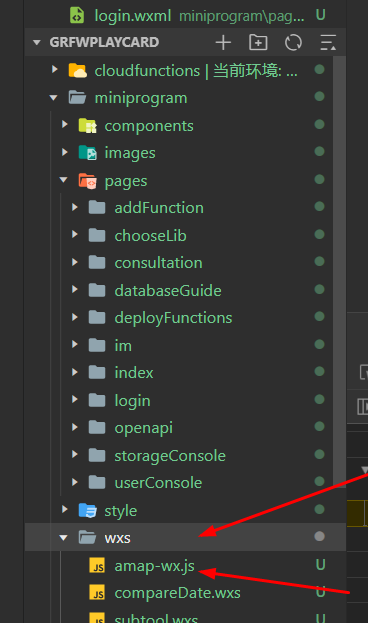Expand the im folder arrow
The image size is (368, 623).
[75, 344]
